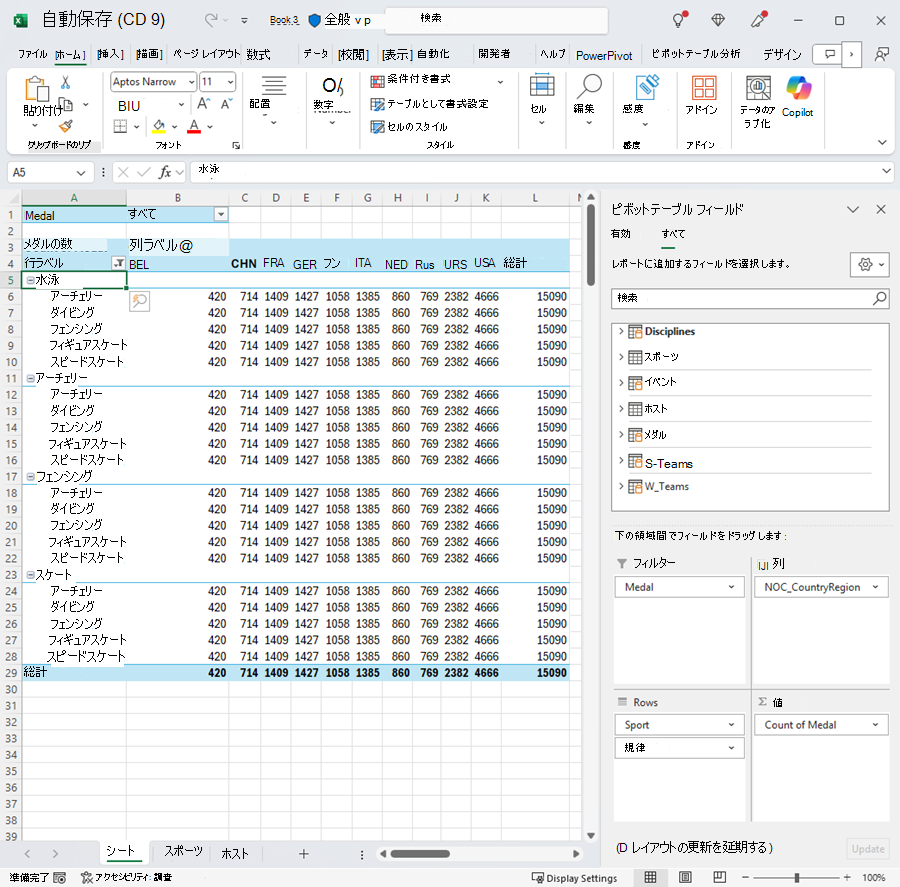
Task: Click the diamond premium icon in title bar
Action: click(x=718, y=20)
